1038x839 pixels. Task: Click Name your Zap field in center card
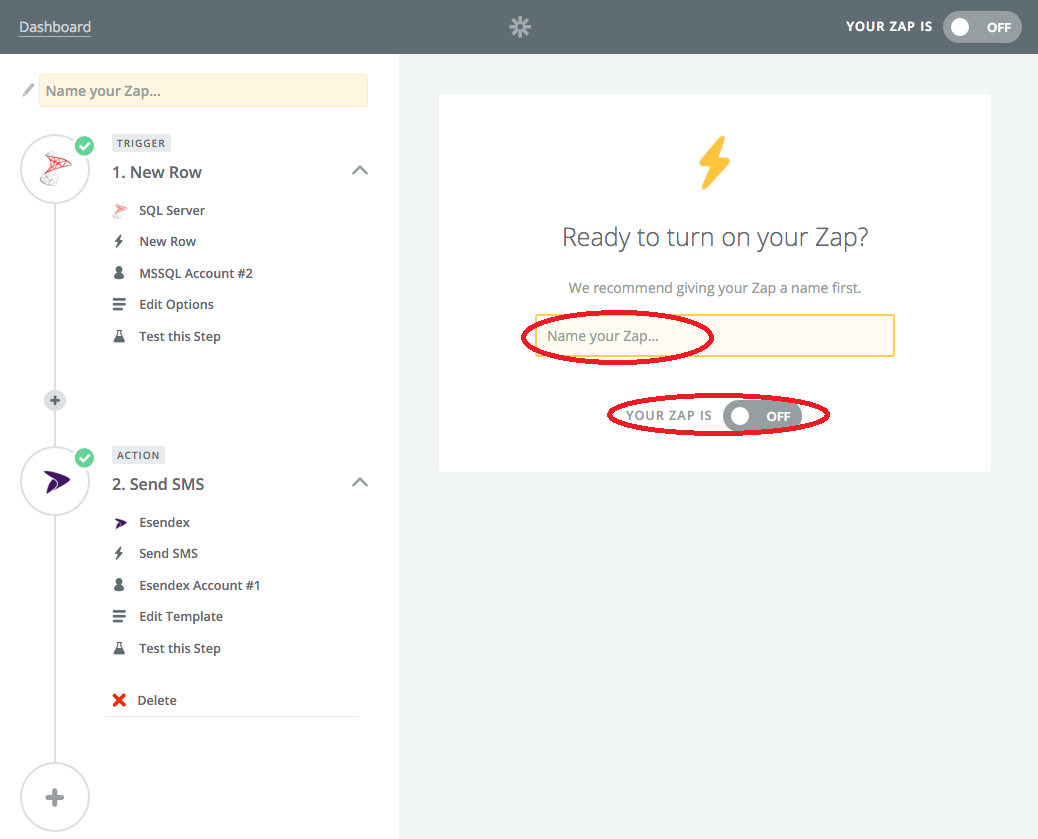(714, 336)
